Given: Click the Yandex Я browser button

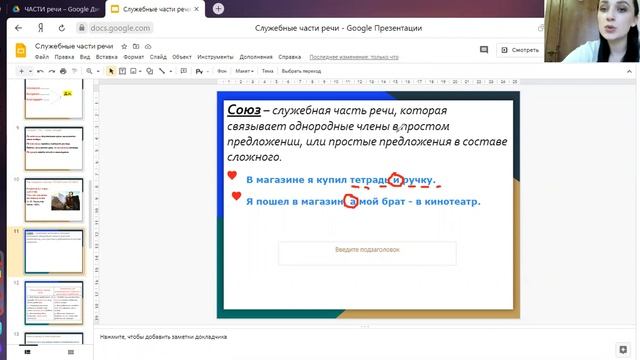Looking at the screenshot, I should click(x=40, y=28).
